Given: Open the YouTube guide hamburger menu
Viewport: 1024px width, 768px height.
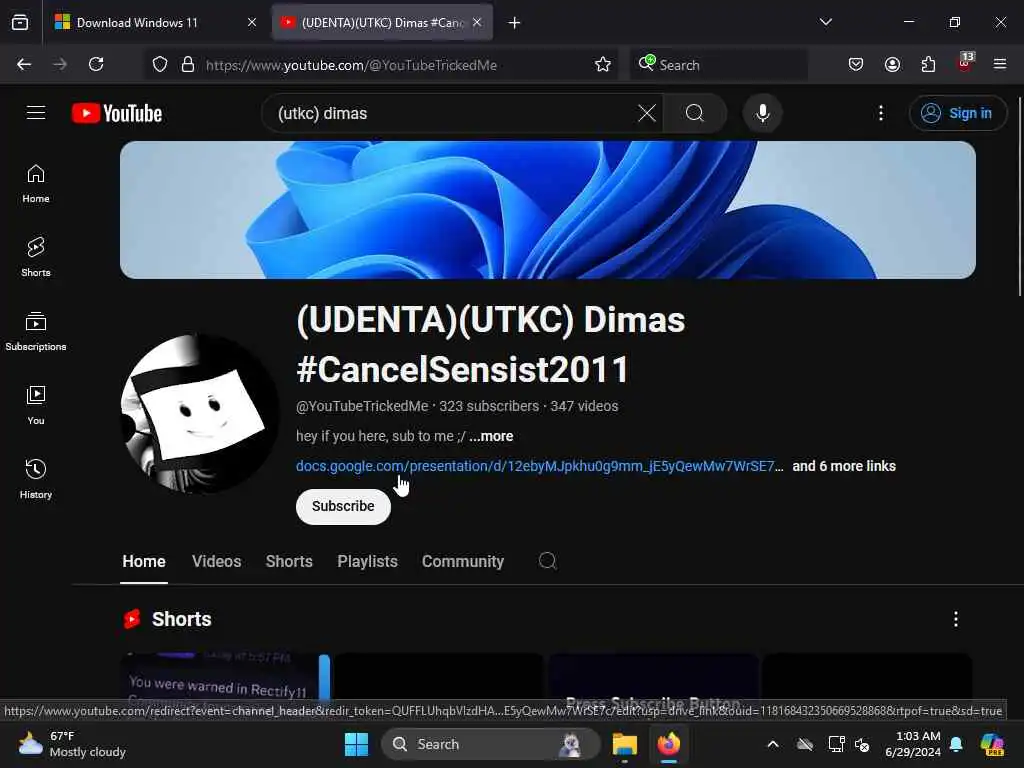Looking at the screenshot, I should (36, 113).
